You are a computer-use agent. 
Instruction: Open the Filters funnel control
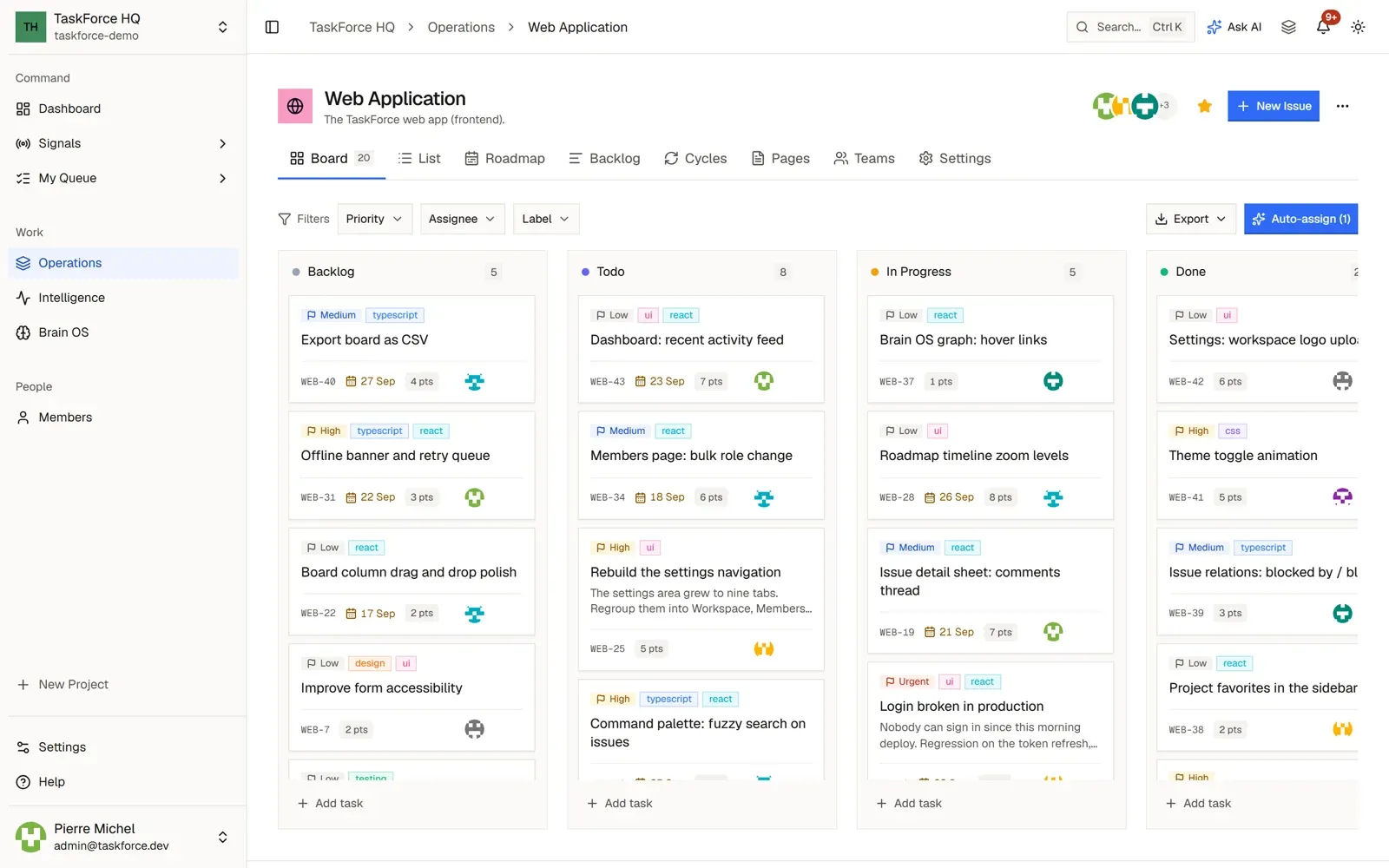(304, 219)
